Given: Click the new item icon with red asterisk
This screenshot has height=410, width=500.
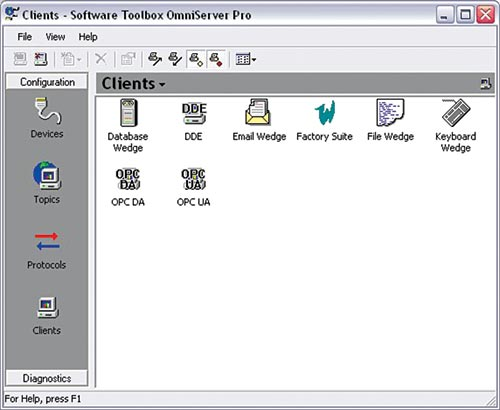Looking at the screenshot, I should coord(41,59).
